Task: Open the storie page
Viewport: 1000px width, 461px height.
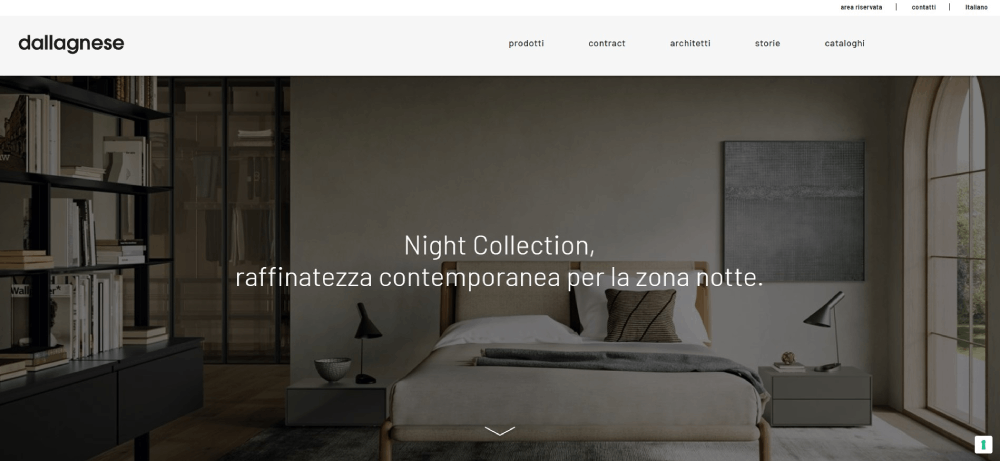Action: pos(767,43)
